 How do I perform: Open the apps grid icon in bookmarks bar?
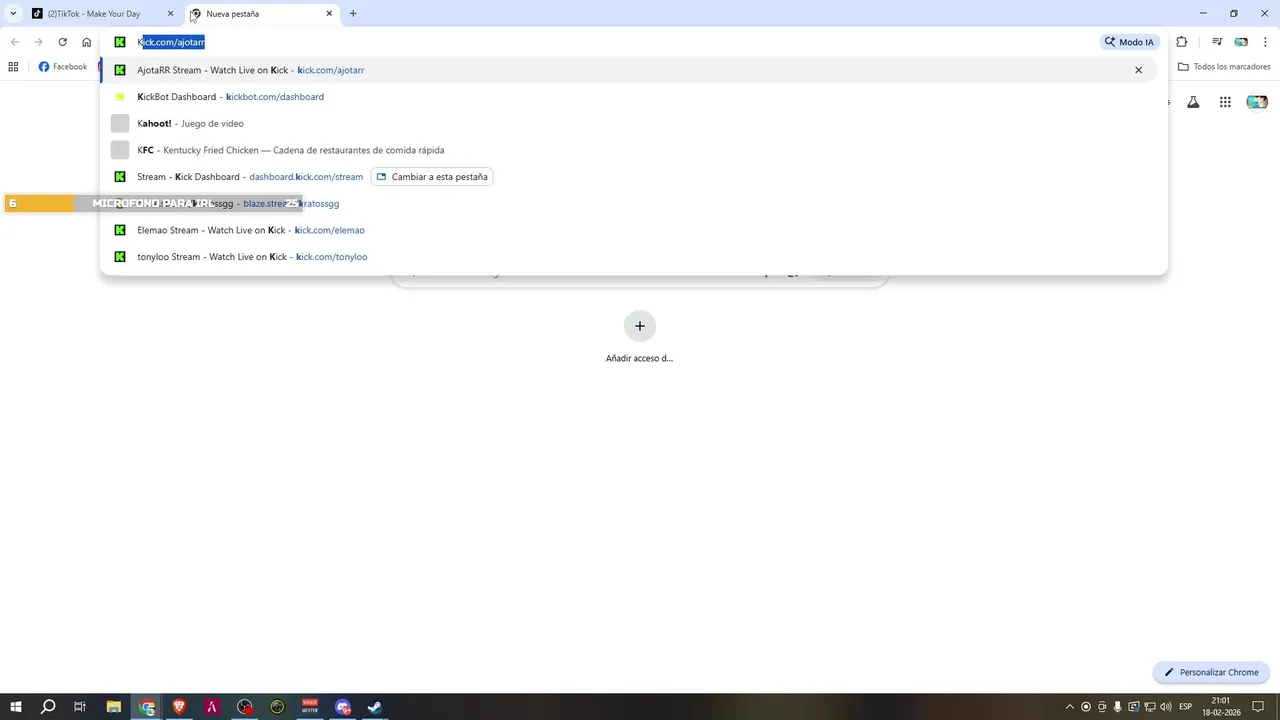[x=13, y=67]
